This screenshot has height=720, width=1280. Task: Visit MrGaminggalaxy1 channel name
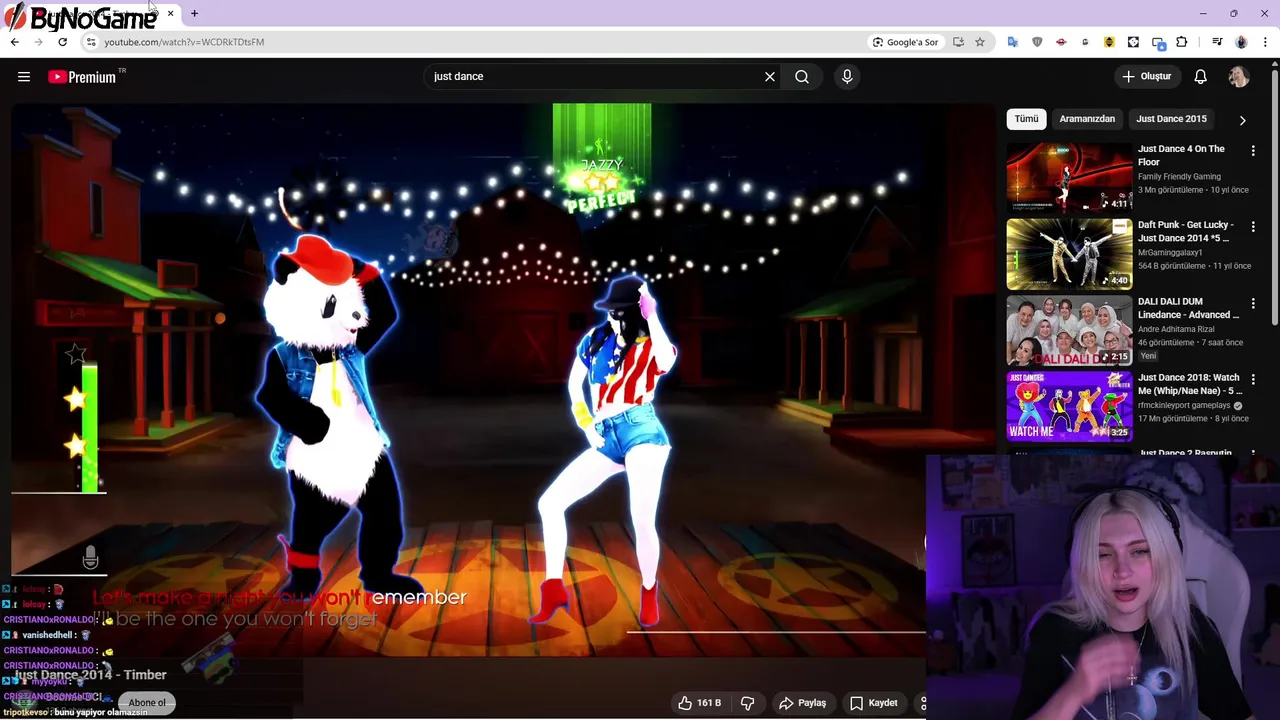pyautogui.click(x=1170, y=253)
